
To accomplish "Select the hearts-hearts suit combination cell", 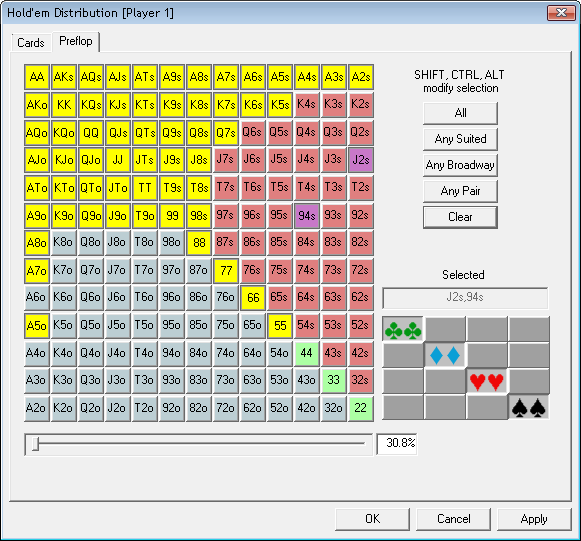I will (487, 381).
